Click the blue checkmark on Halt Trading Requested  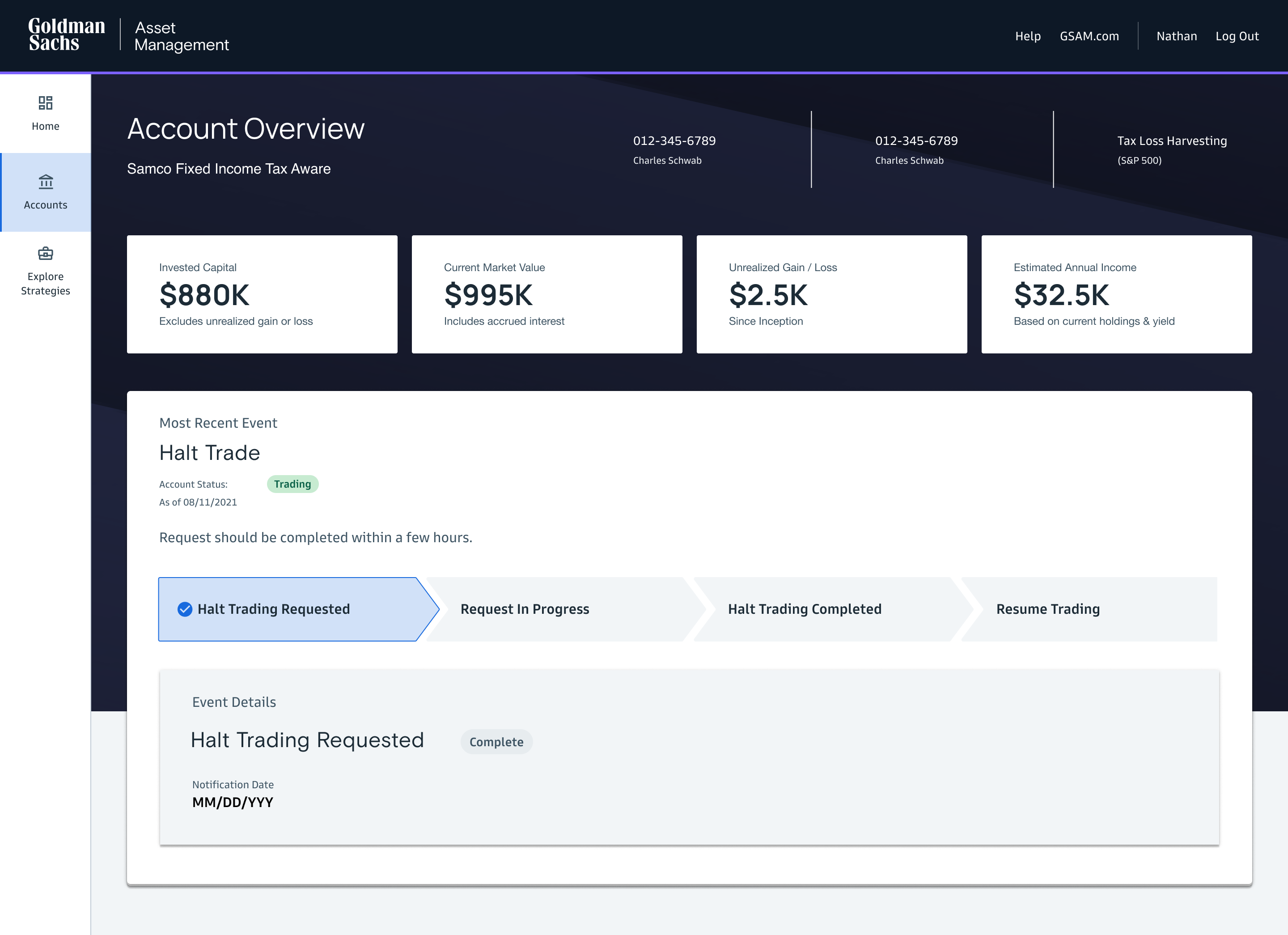(185, 609)
